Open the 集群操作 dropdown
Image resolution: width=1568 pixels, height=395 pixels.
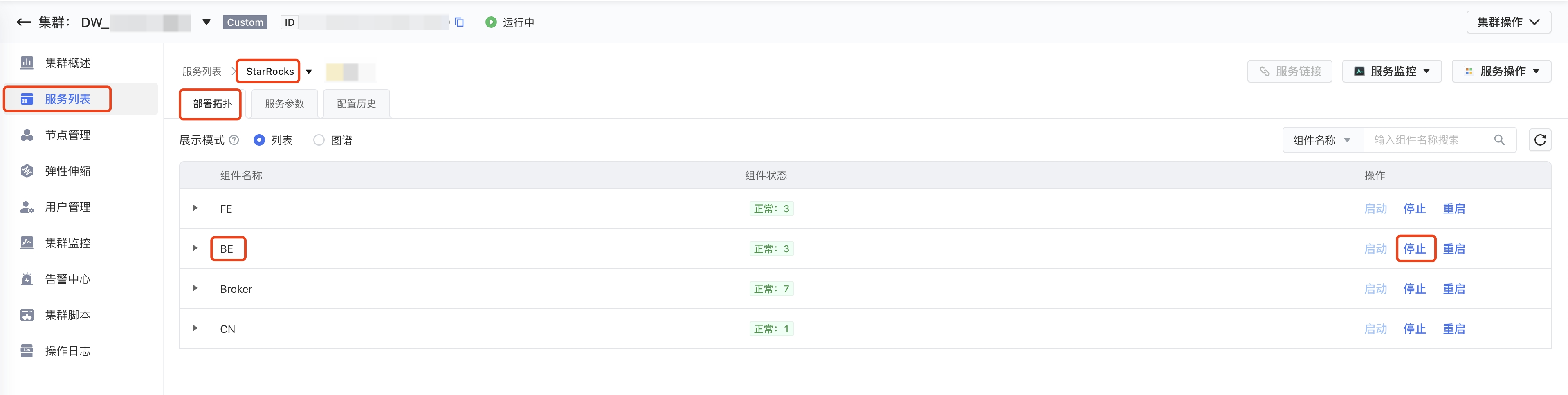pos(1508,22)
